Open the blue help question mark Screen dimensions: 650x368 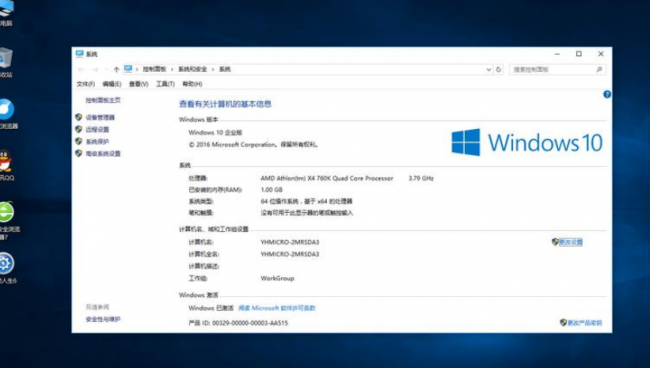pos(607,94)
